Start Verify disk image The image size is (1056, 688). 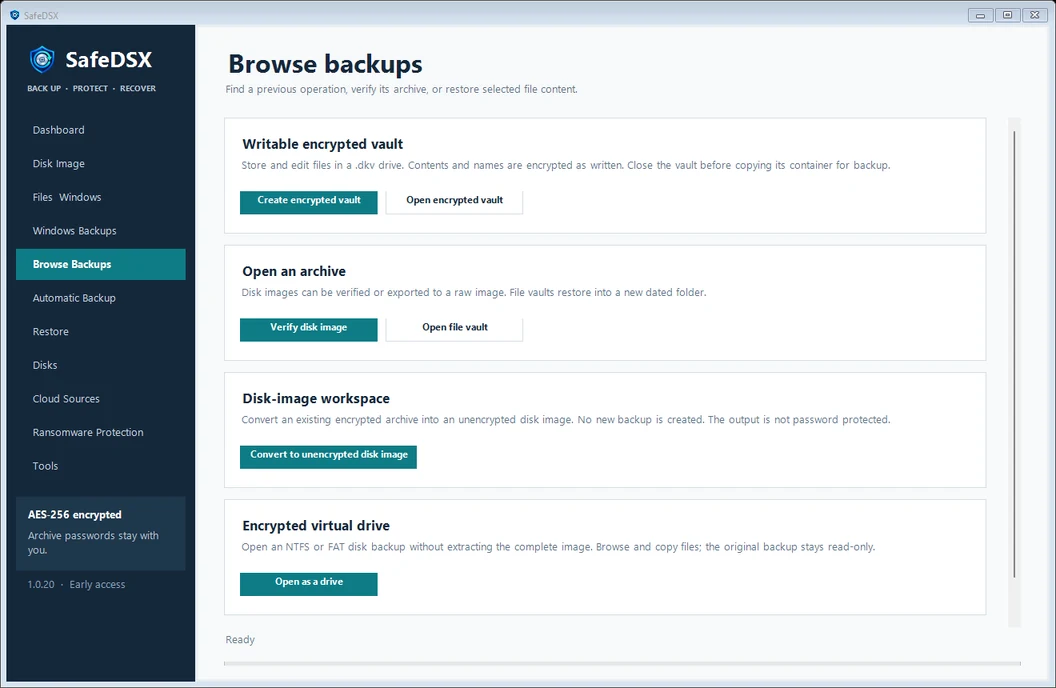coord(308,329)
